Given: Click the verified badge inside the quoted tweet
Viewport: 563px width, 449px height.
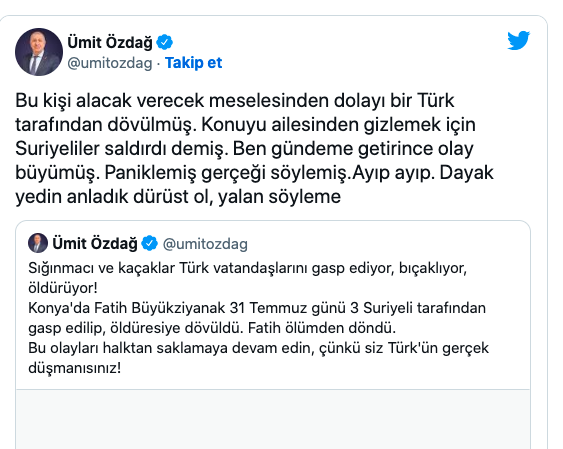Looking at the screenshot, I should (x=149, y=243).
